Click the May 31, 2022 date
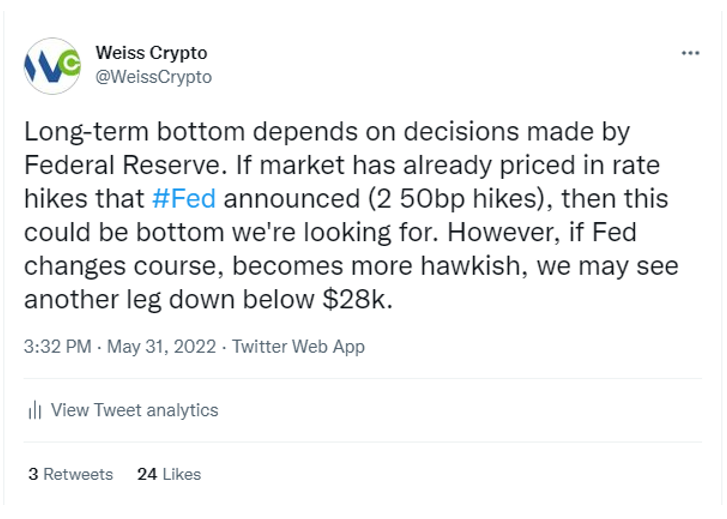Viewport: 727px width, 519px height. pyautogui.click(x=161, y=346)
